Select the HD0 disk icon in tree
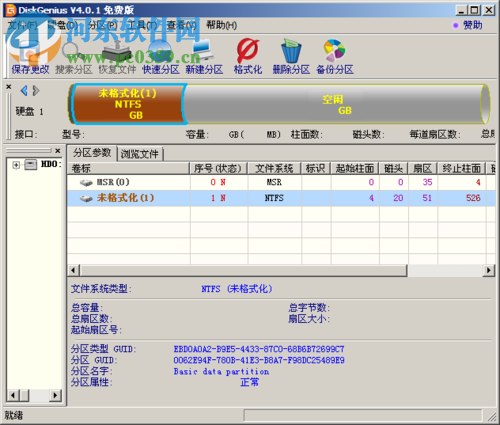 point(31,164)
